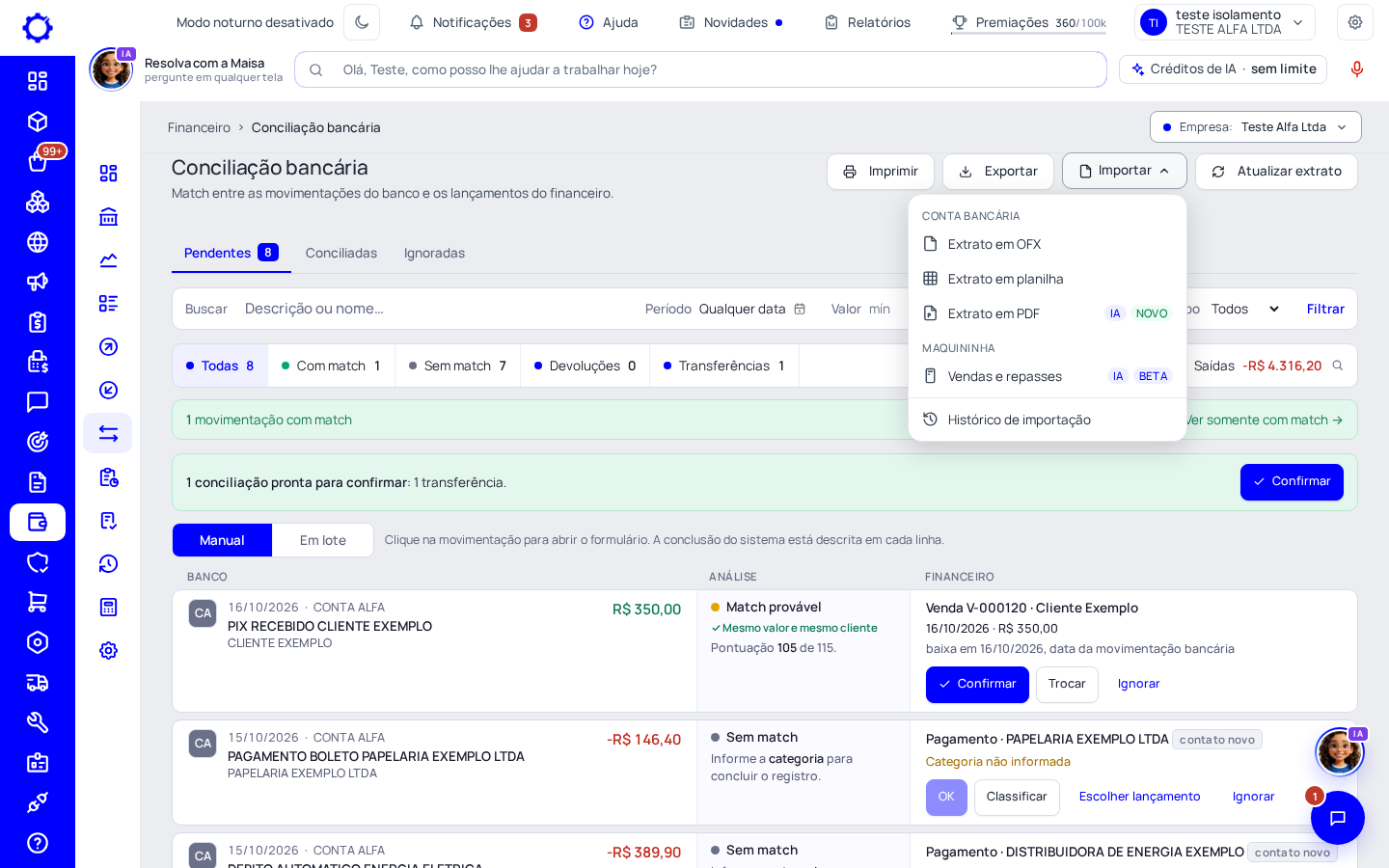Select Extrato em planilha menu item

coord(1048,279)
